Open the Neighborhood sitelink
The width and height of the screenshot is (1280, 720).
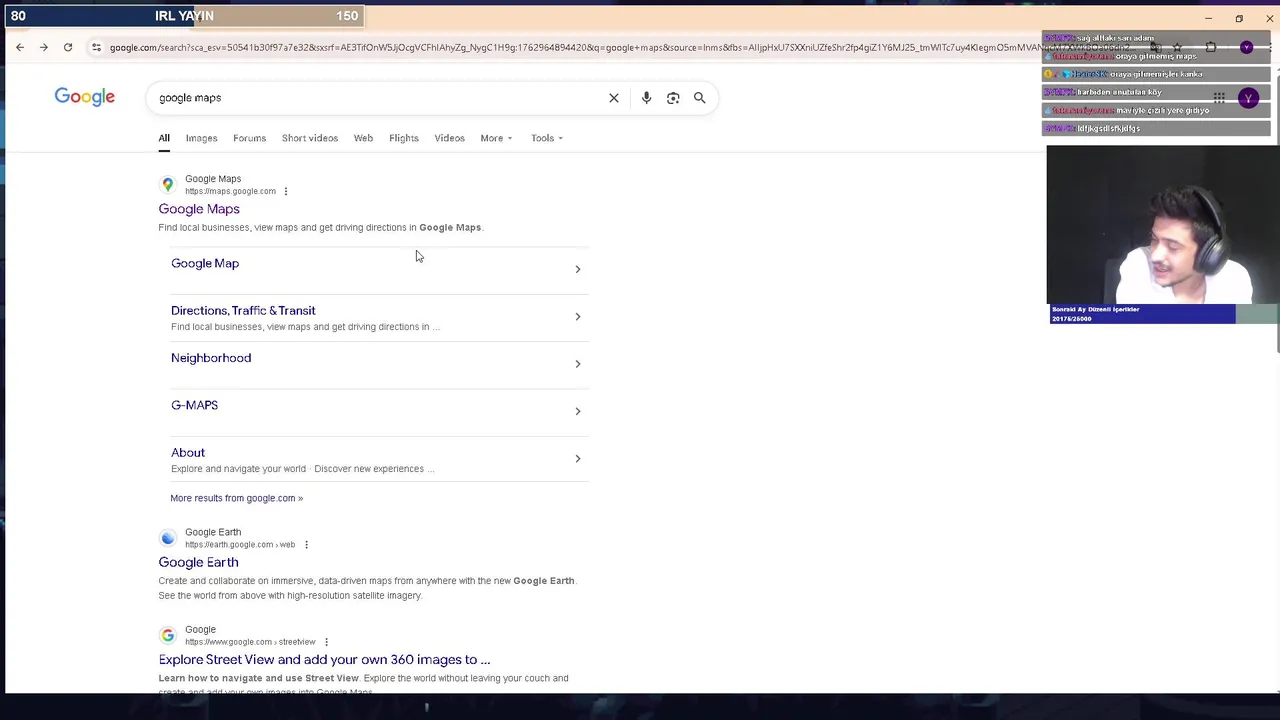coord(211,358)
